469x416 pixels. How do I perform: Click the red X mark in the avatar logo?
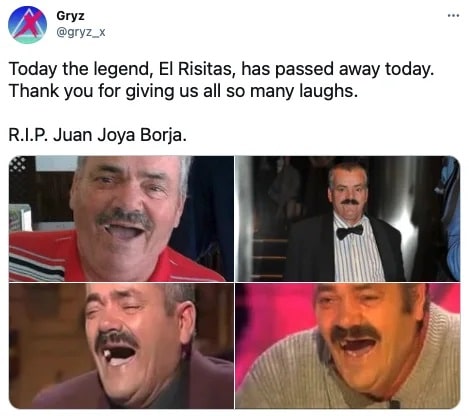(x=30, y=24)
